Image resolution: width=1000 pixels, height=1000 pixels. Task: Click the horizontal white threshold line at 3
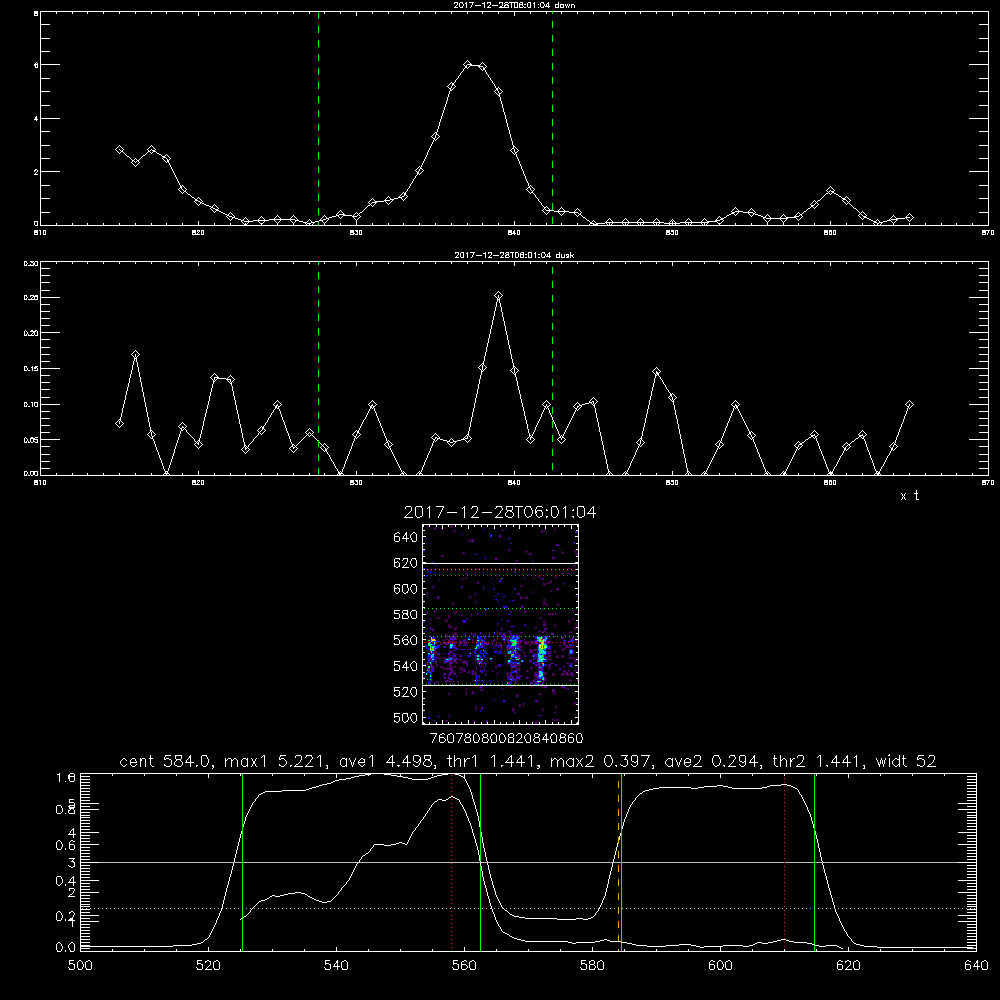coord(528,862)
